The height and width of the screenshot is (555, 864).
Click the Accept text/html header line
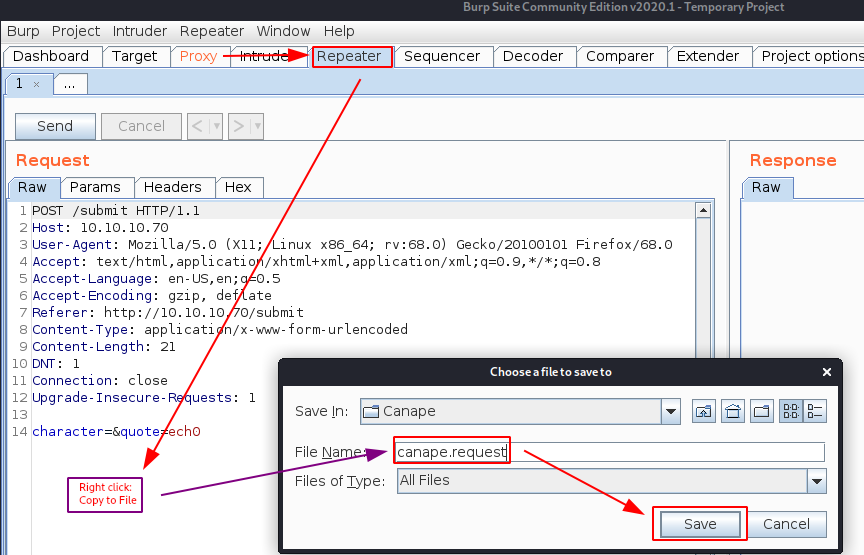tap(316, 262)
